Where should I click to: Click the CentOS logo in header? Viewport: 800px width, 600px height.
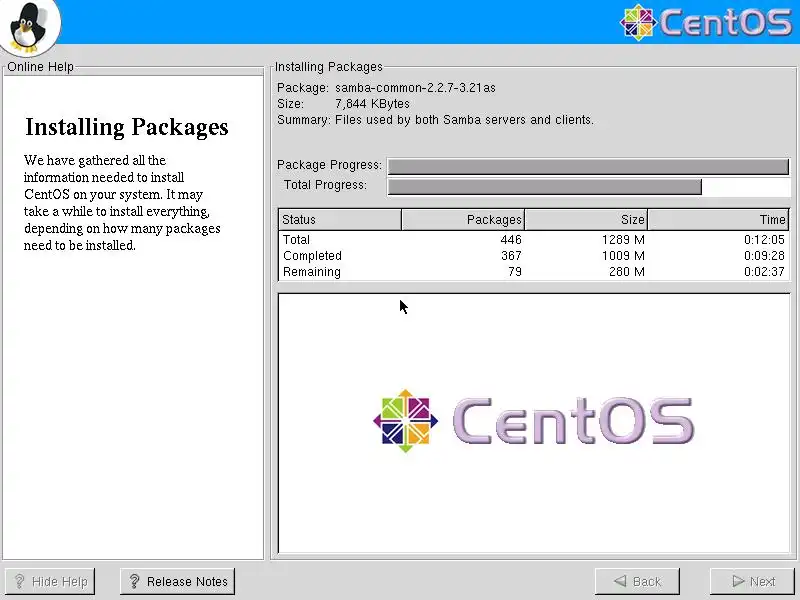point(706,22)
